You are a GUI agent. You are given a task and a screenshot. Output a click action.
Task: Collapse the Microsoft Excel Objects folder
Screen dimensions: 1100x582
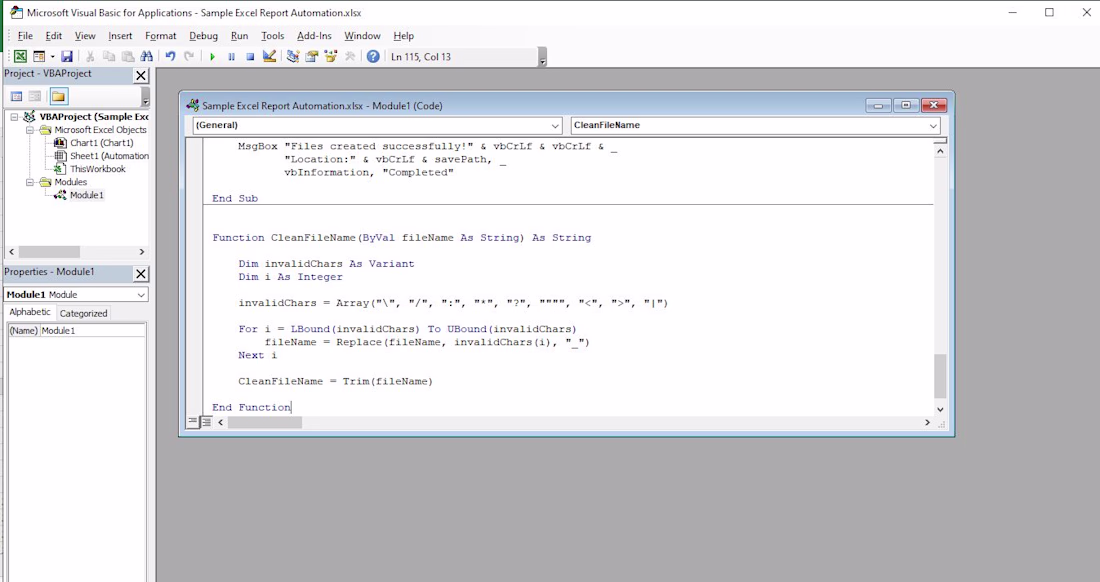(x=30, y=130)
